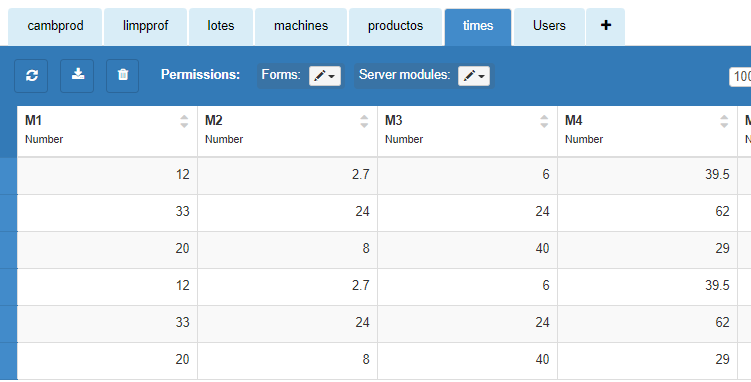The width and height of the screenshot is (751, 382).
Task: Open the Users tab
Action: coord(549,26)
